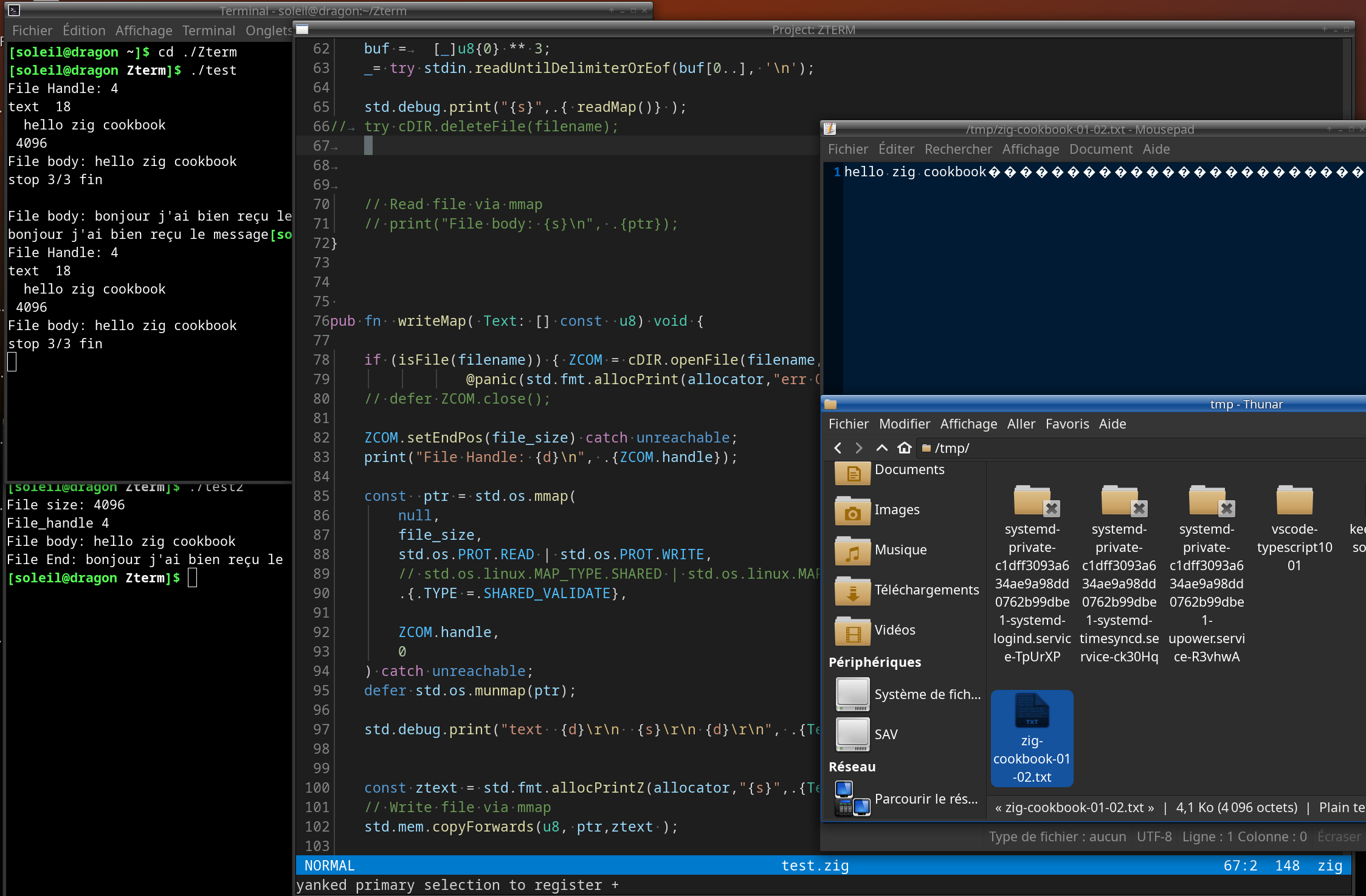Screen dimensions: 1366x896
Task: Open Fichier menu in Thunar
Action: pyautogui.click(x=849, y=424)
